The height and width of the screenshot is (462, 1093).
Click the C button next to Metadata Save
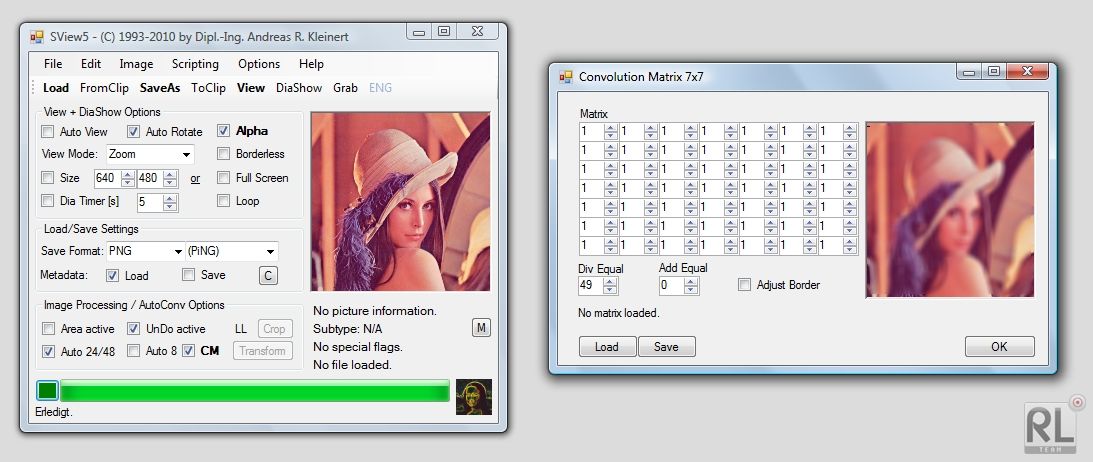(x=268, y=275)
